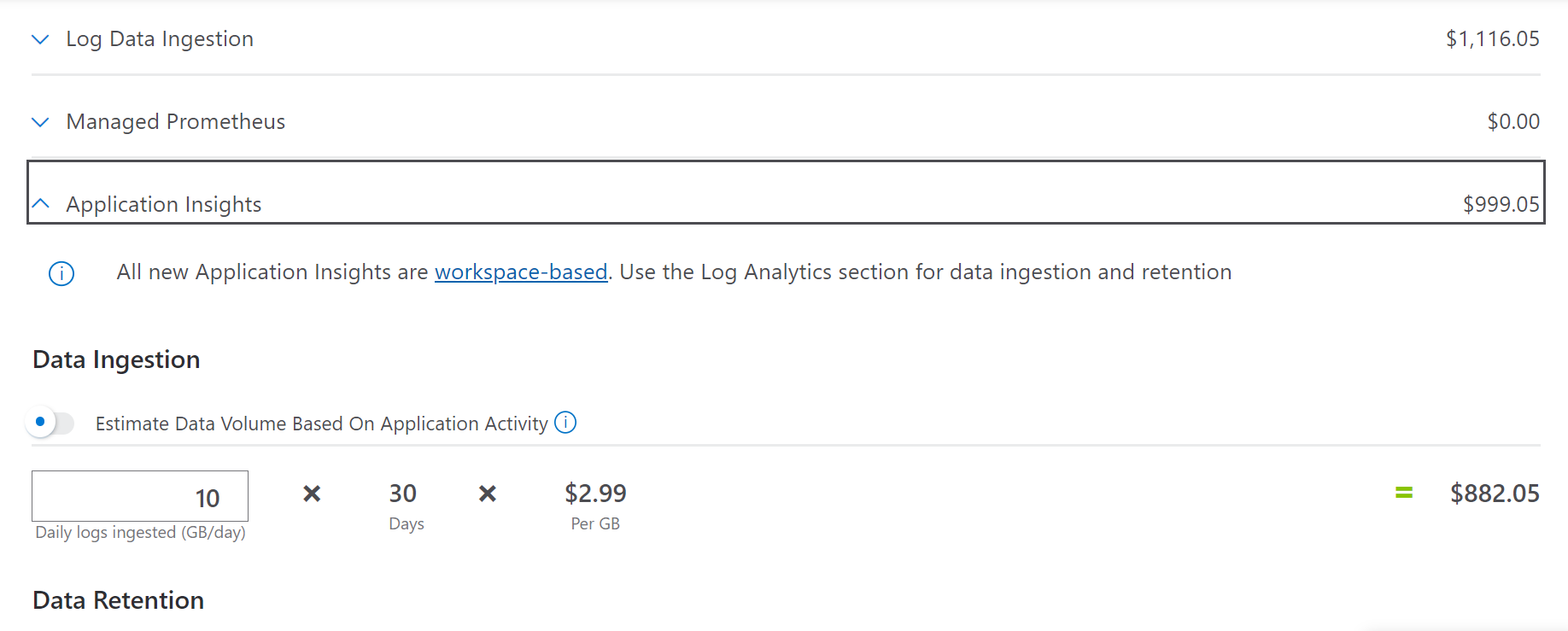The width and height of the screenshot is (1568, 631).
Task: Click the Managed Prometheus section title
Action: point(176,122)
